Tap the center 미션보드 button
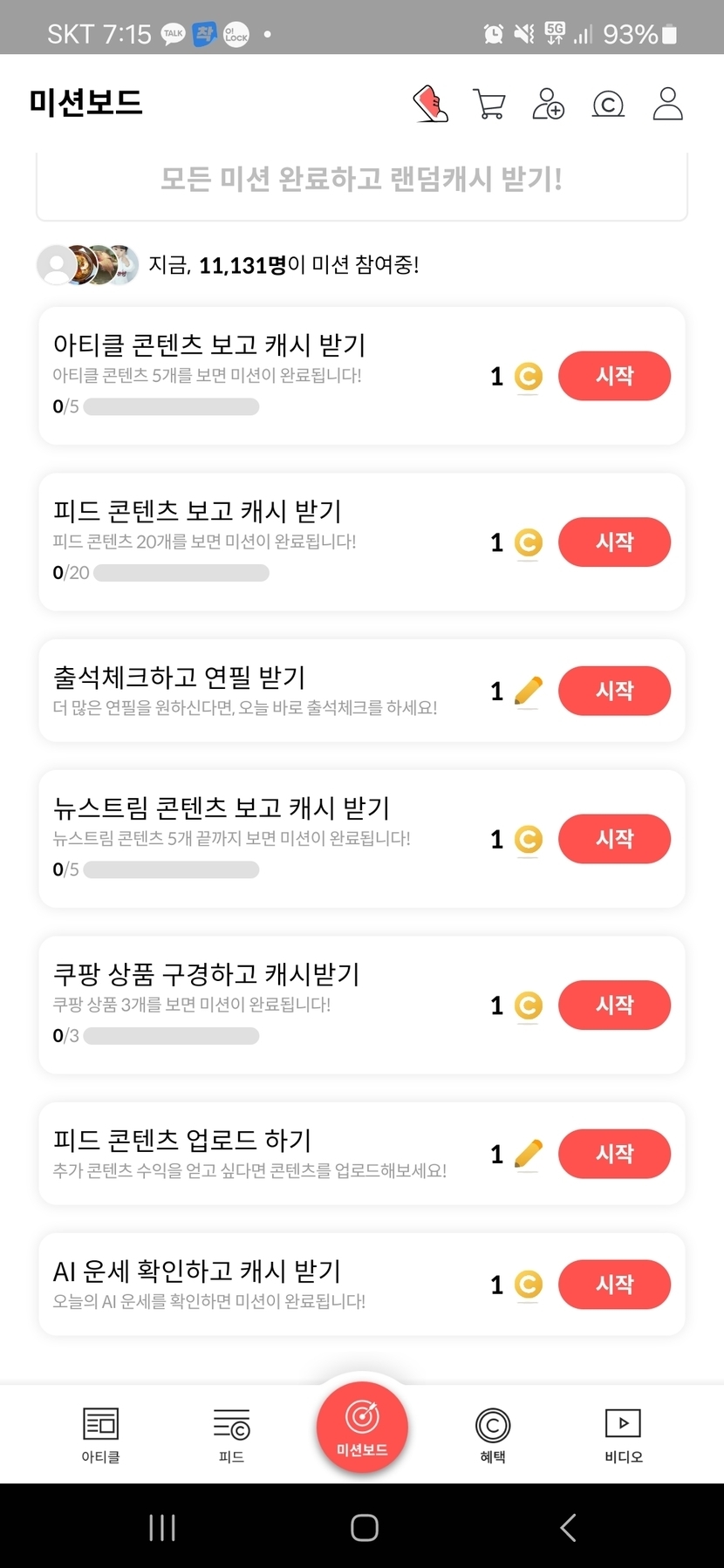 click(362, 1427)
